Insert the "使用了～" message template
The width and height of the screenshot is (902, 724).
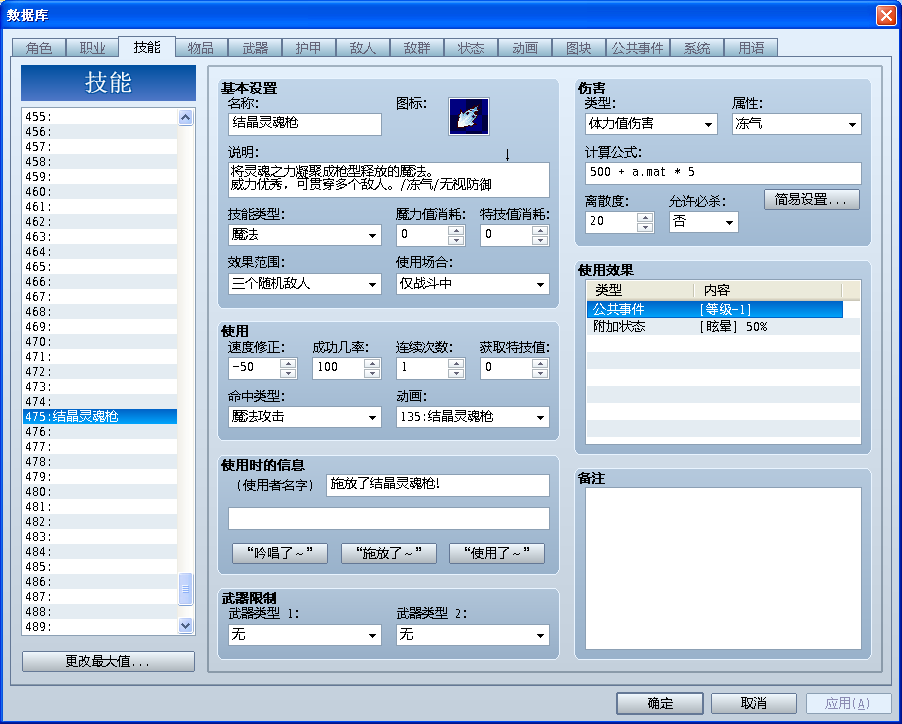tap(497, 553)
